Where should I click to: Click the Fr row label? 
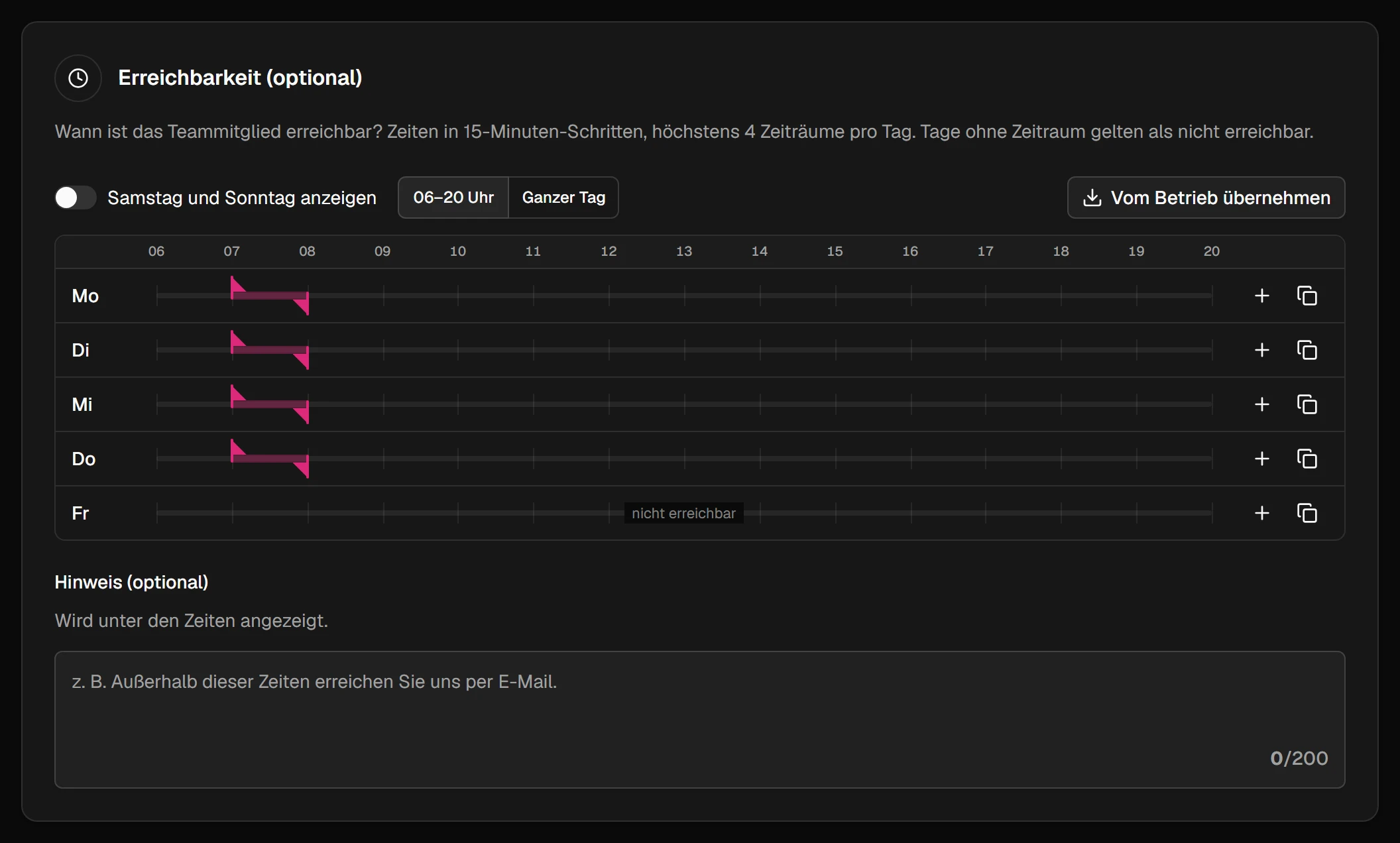(80, 513)
